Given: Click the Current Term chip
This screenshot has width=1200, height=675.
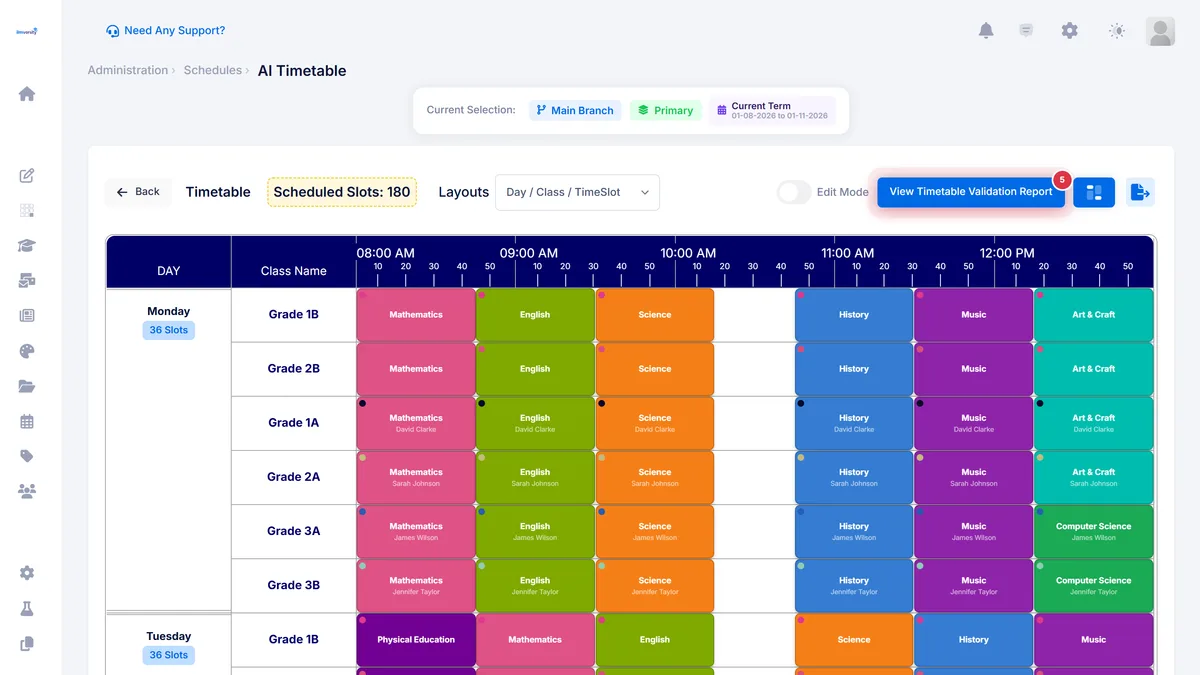Looking at the screenshot, I should click(x=772, y=110).
